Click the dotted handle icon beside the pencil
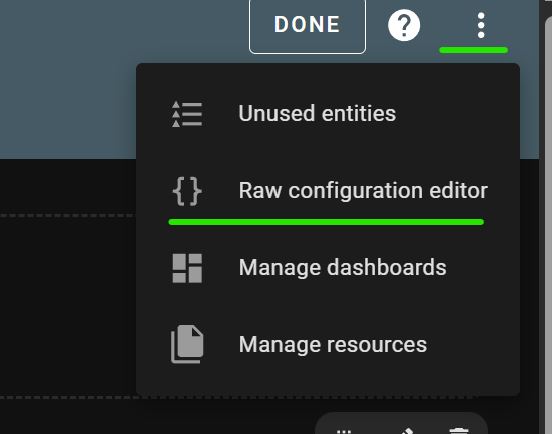The width and height of the screenshot is (552, 434). (344, 431)
